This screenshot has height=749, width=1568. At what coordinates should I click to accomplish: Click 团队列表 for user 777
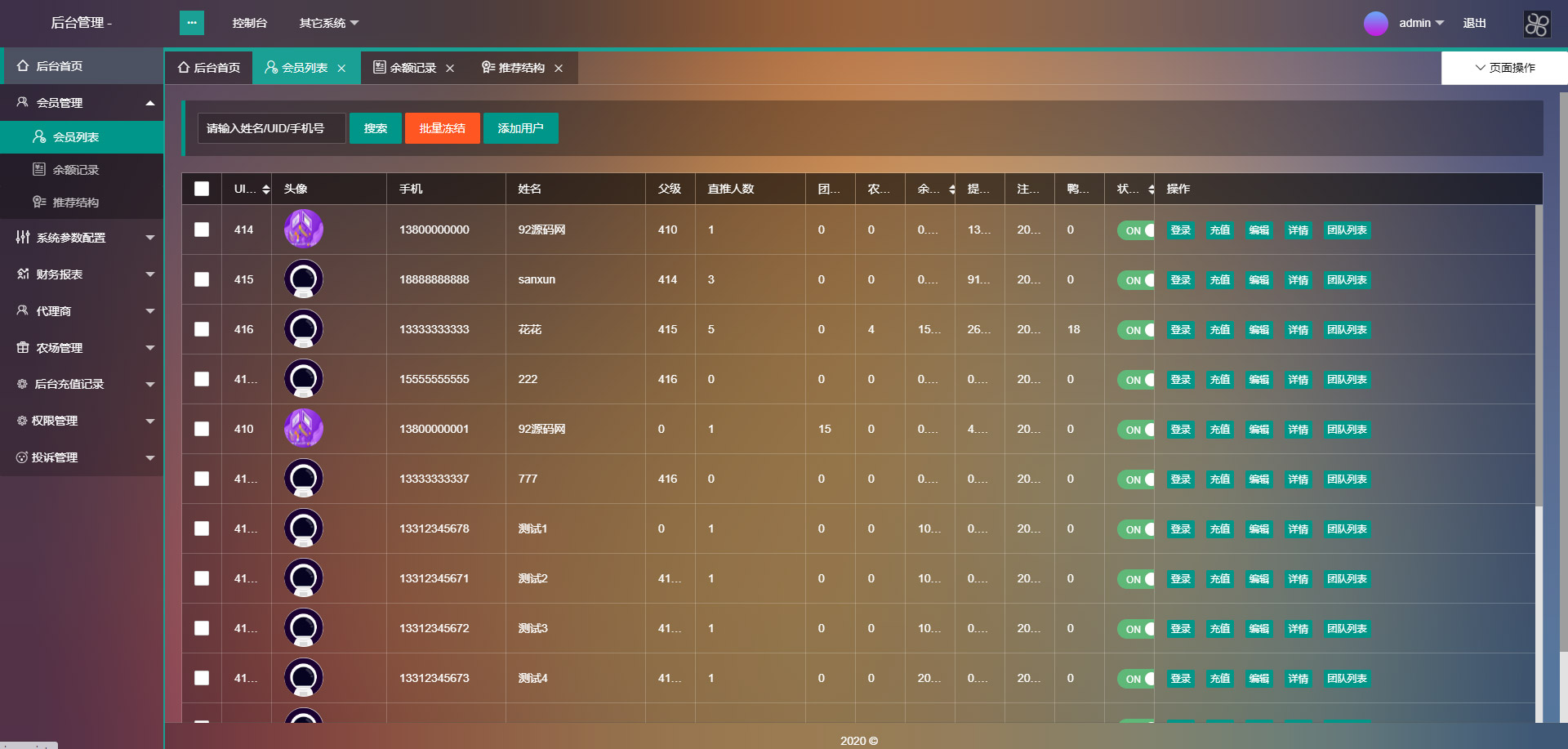pos(1347,479)
